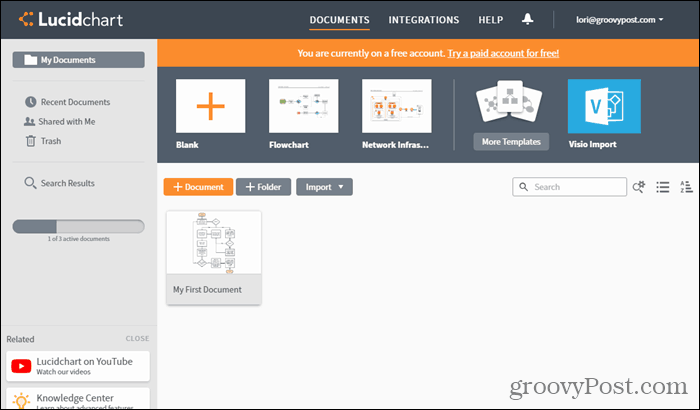700x410 pixels.
Task: Create a Blank document from the template
Action: point(210,106)
